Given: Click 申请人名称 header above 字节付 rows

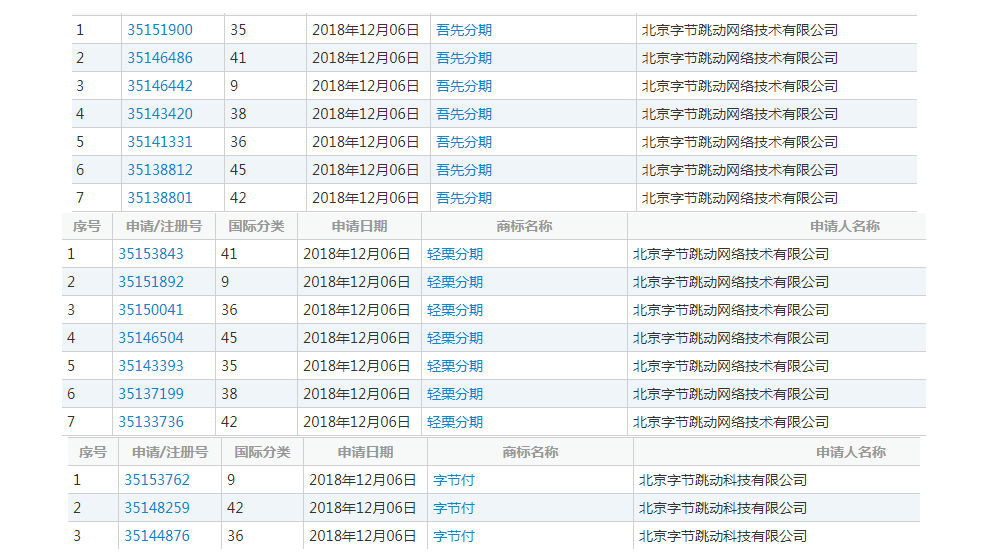Looking at the screenshot, I should tap(850, 452).
